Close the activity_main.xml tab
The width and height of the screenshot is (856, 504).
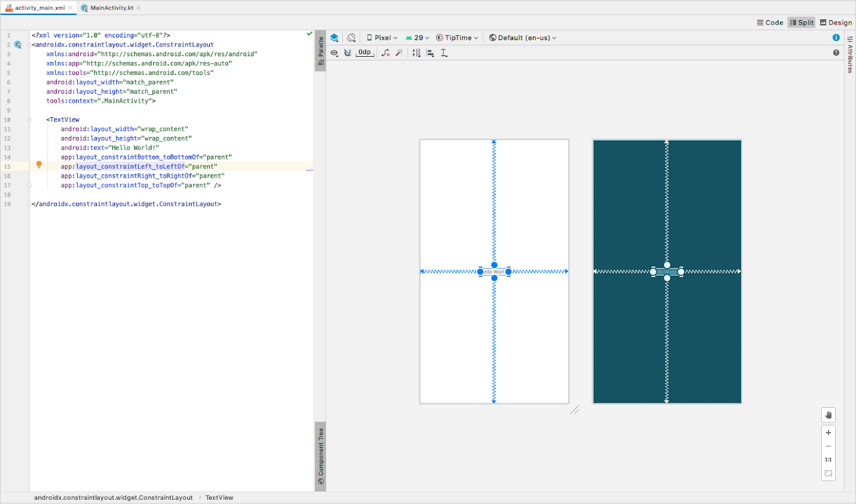click(70, 8)
